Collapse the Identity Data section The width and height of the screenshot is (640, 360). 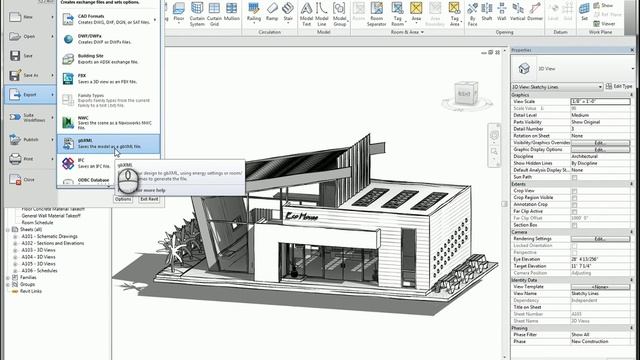tap(631, 280)
